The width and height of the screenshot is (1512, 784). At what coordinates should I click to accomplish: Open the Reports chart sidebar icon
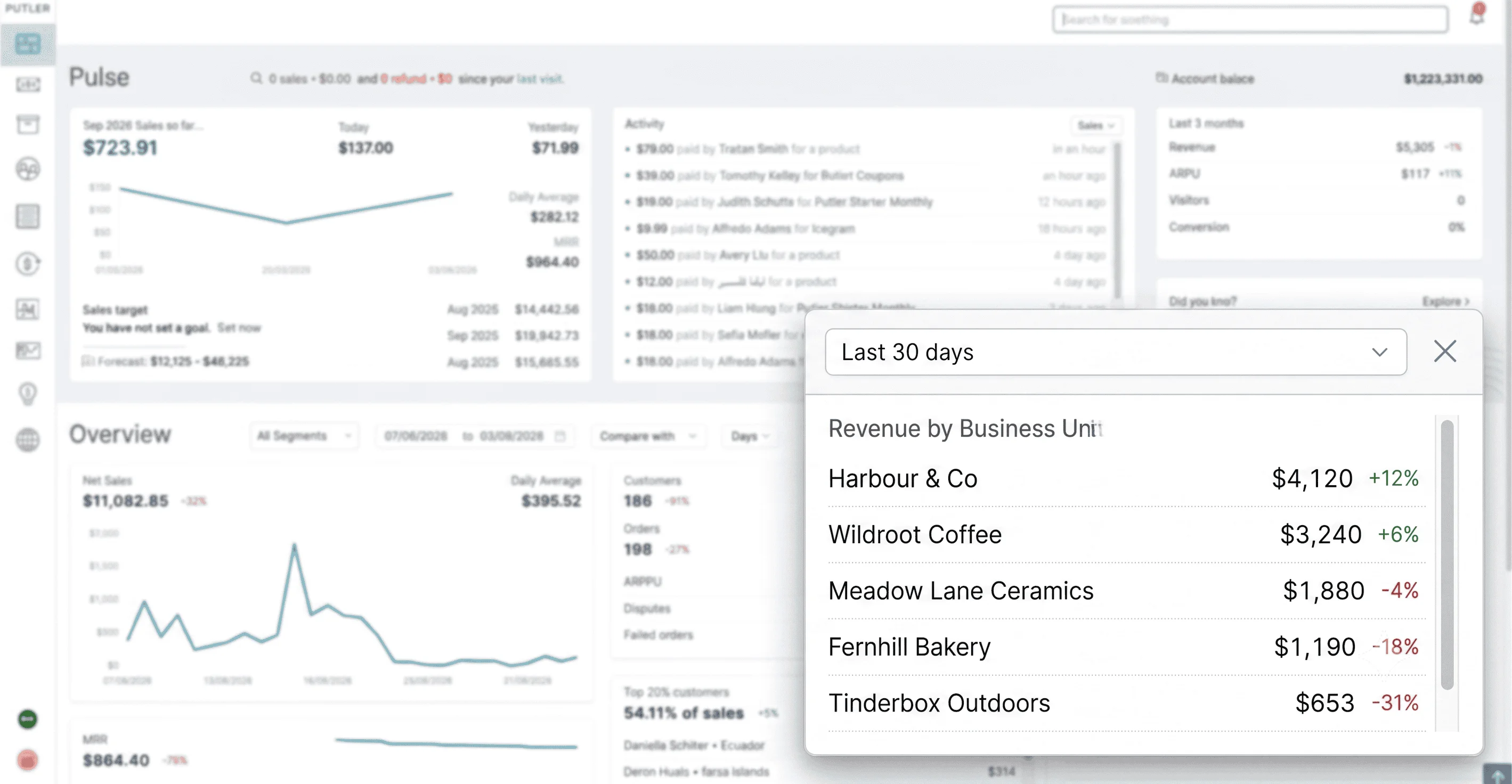coord(28,309)
